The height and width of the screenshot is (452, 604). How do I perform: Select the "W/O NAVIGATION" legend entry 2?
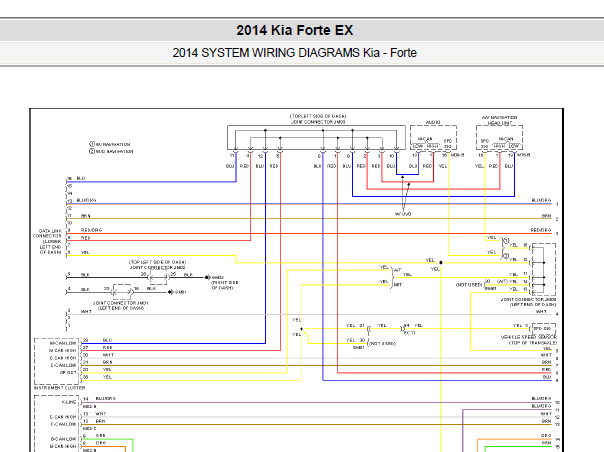coord(111,151)
